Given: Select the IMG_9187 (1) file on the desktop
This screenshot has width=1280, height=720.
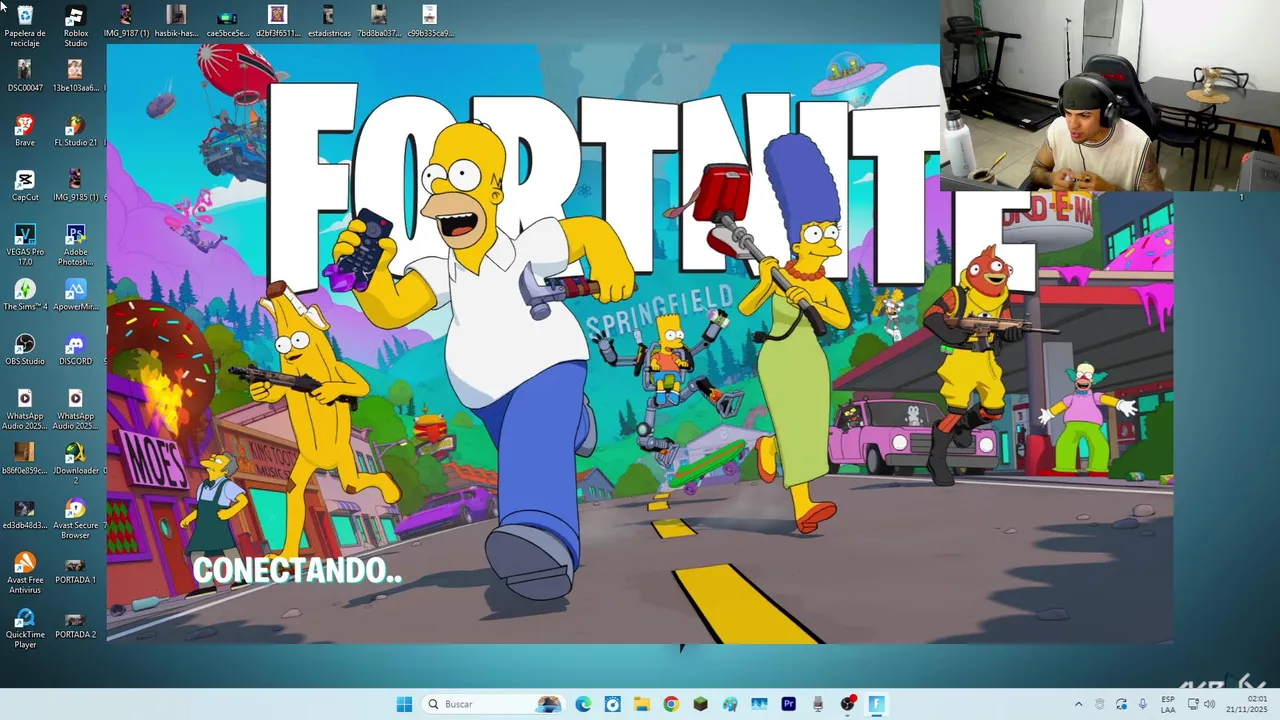Looking at the screenshot, I should [126, 21].
